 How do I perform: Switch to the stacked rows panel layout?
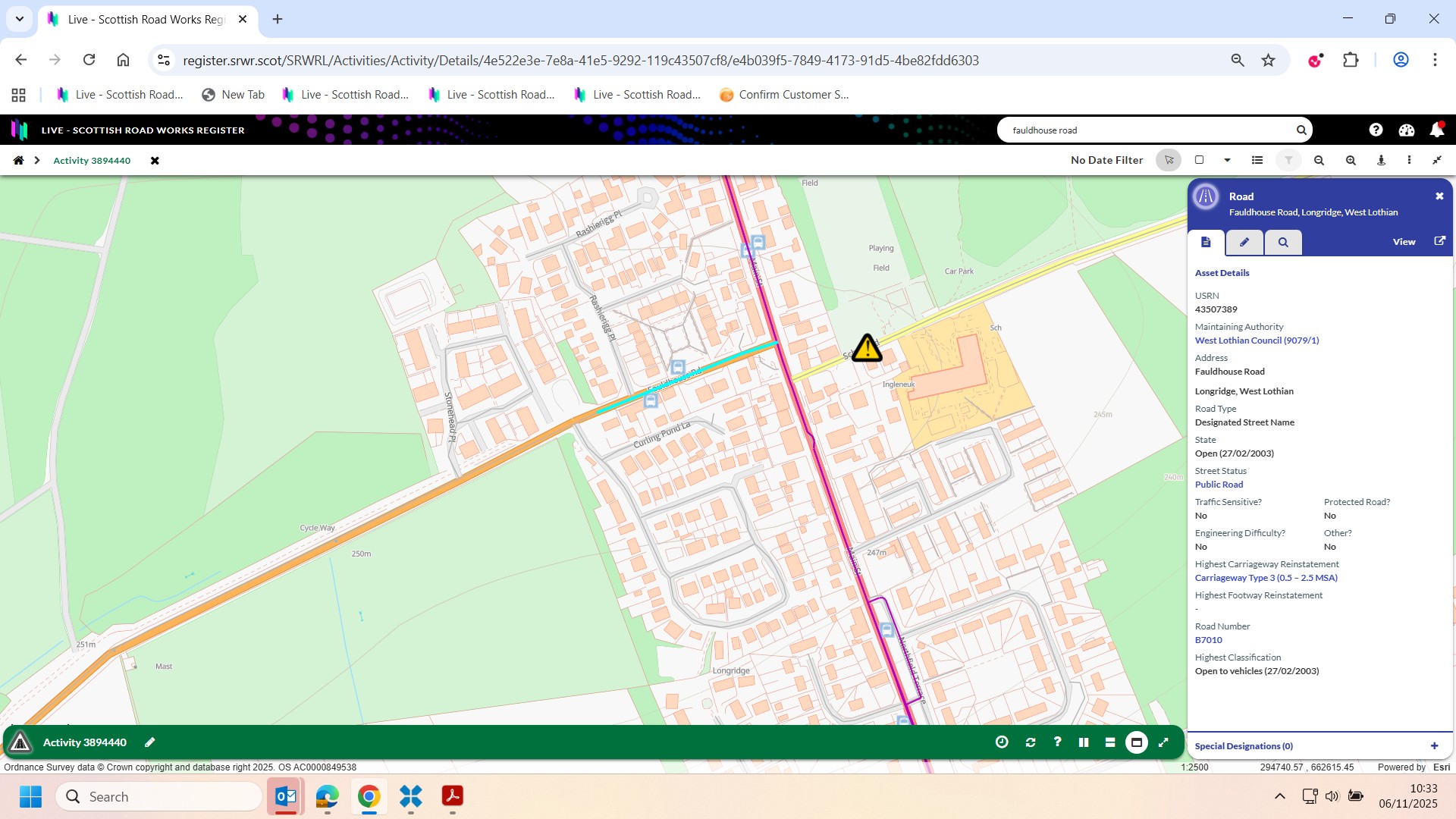coord(1110,742)
